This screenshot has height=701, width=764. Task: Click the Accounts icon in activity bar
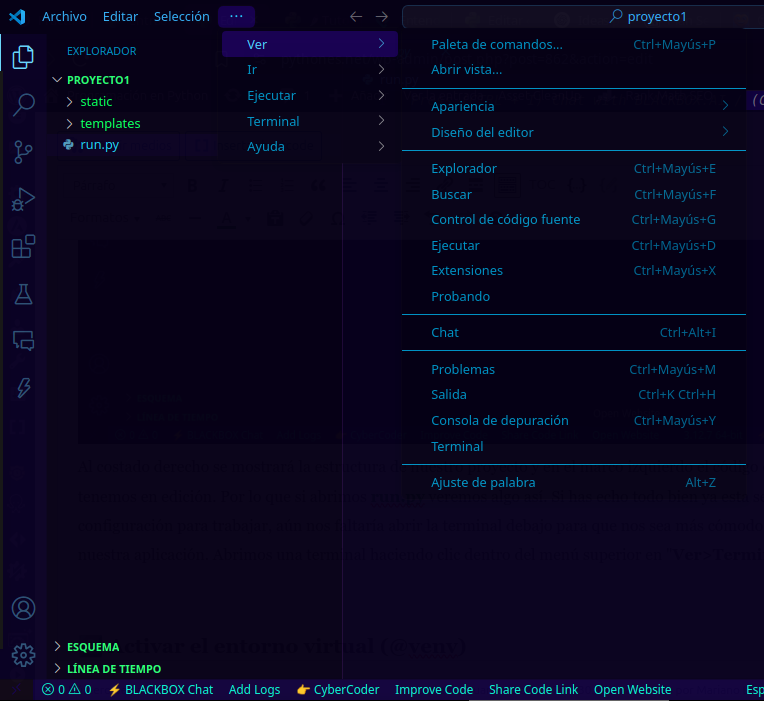point(23,608)
